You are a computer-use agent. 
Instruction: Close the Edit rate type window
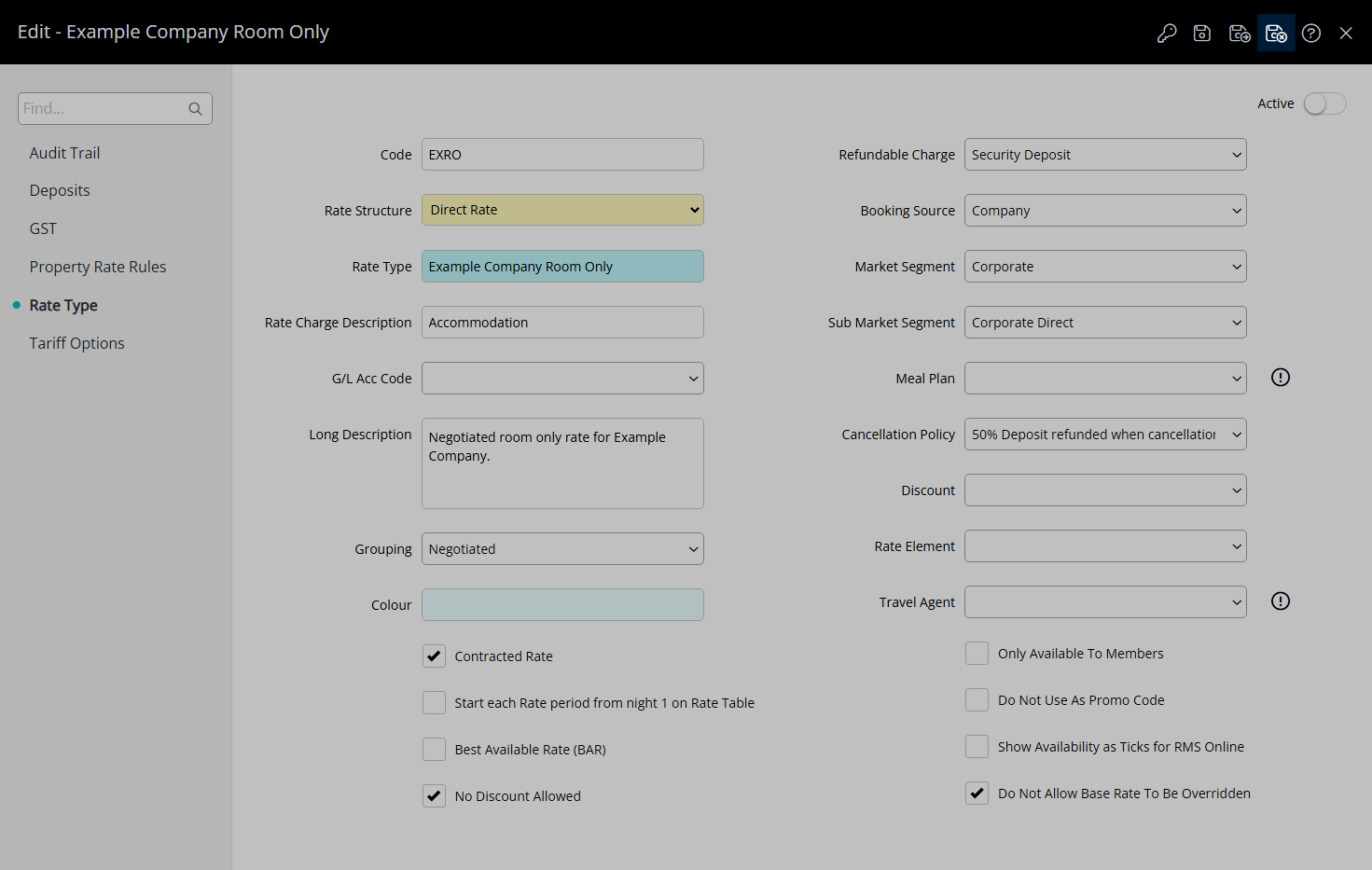[1346, 34]
